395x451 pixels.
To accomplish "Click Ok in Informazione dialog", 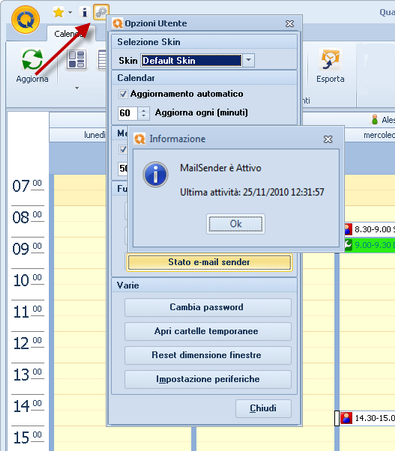I will [x=236, y=224].
